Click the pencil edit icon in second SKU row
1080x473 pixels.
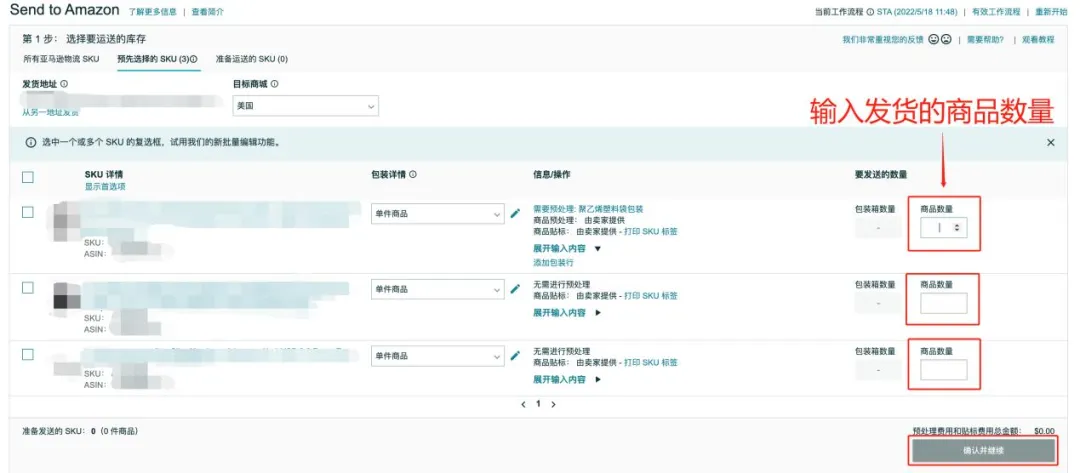pos(515,289)
